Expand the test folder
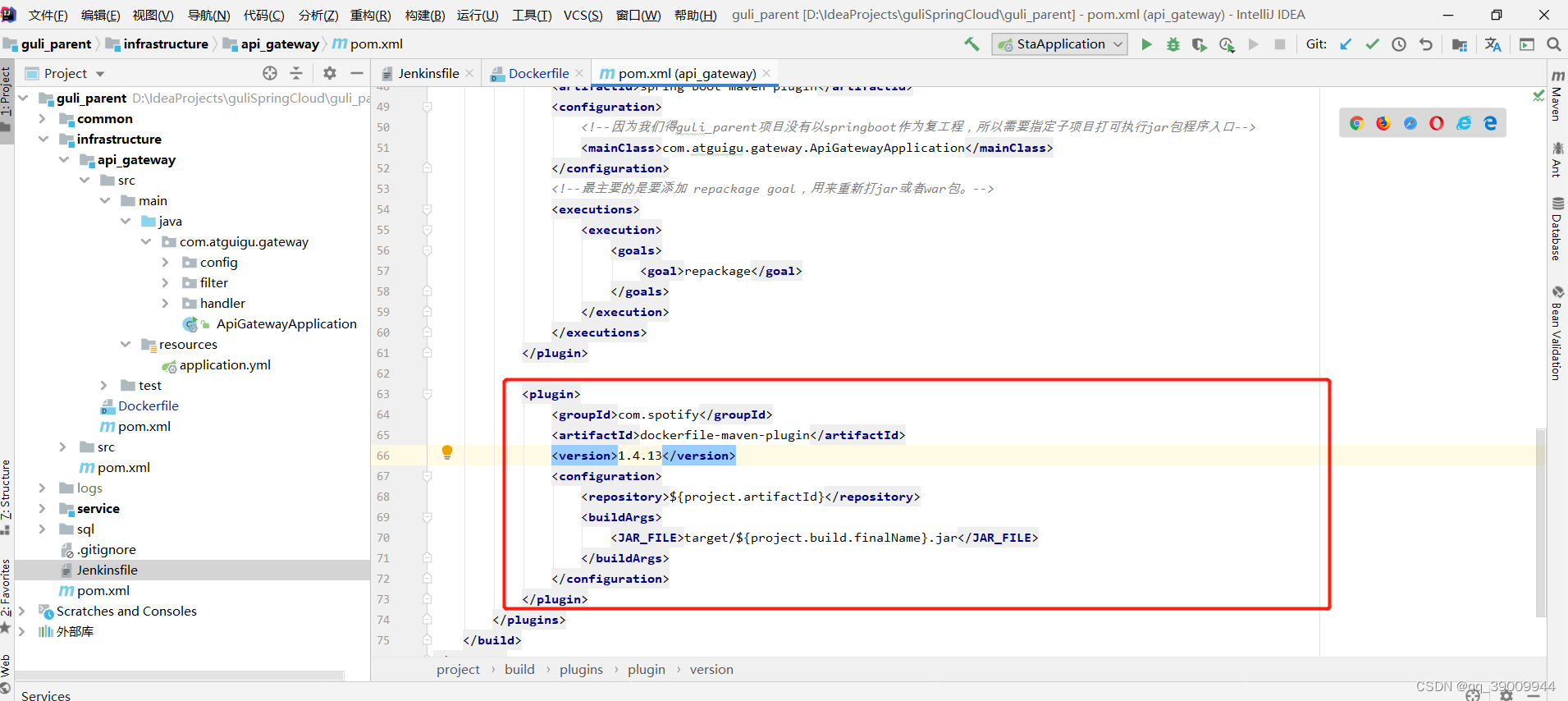 pos(103,385)
